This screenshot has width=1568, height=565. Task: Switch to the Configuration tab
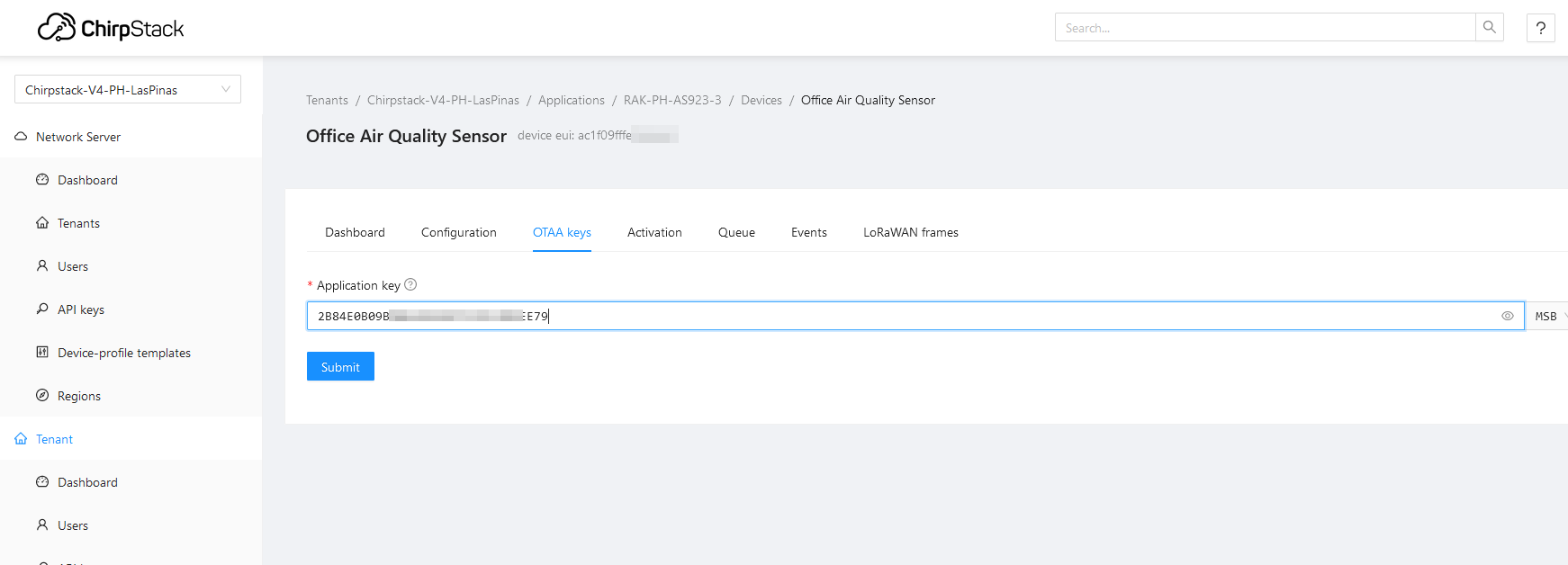[x=459, y=232]
